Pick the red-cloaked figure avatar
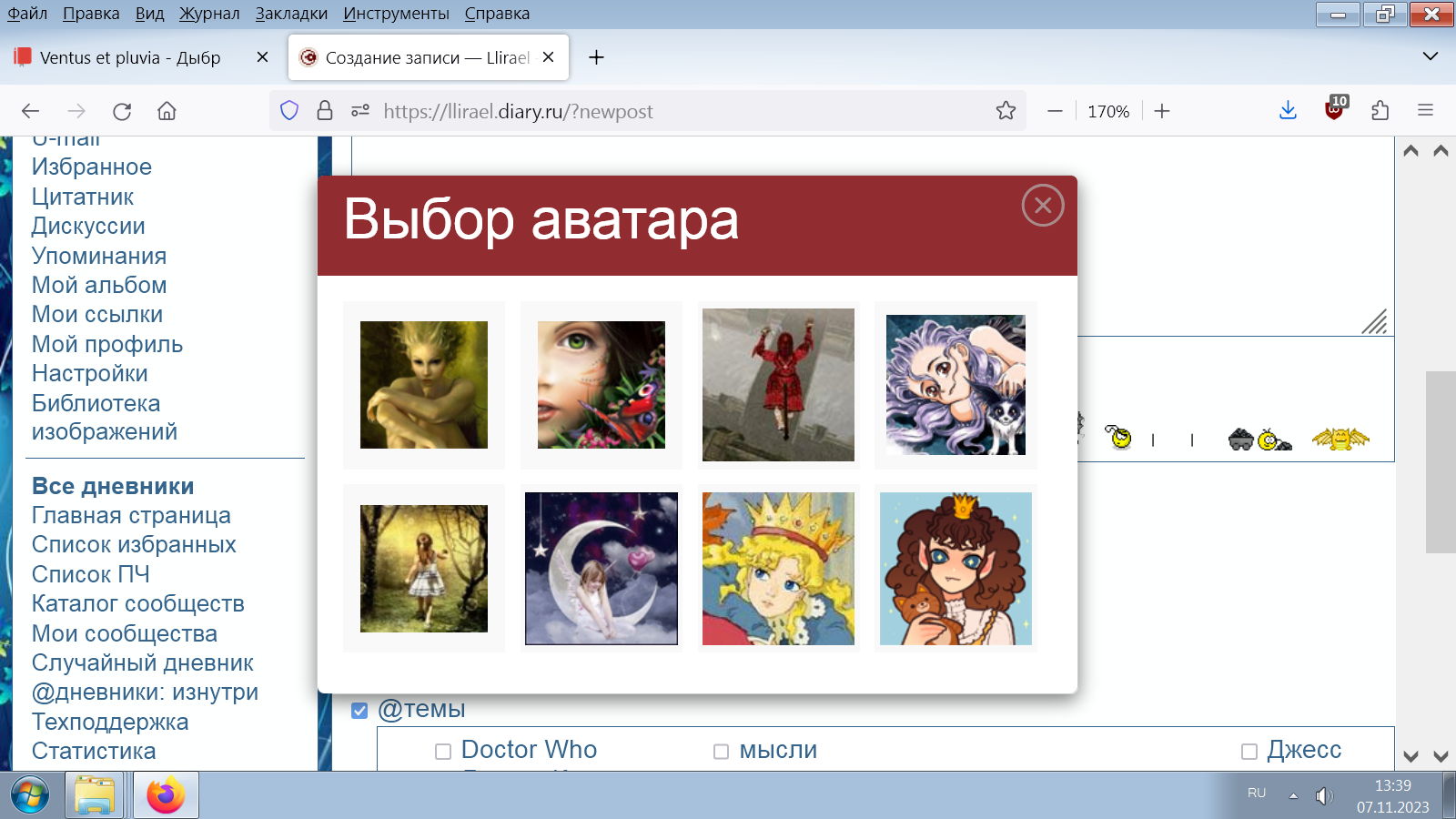 [x=778, y=385]
